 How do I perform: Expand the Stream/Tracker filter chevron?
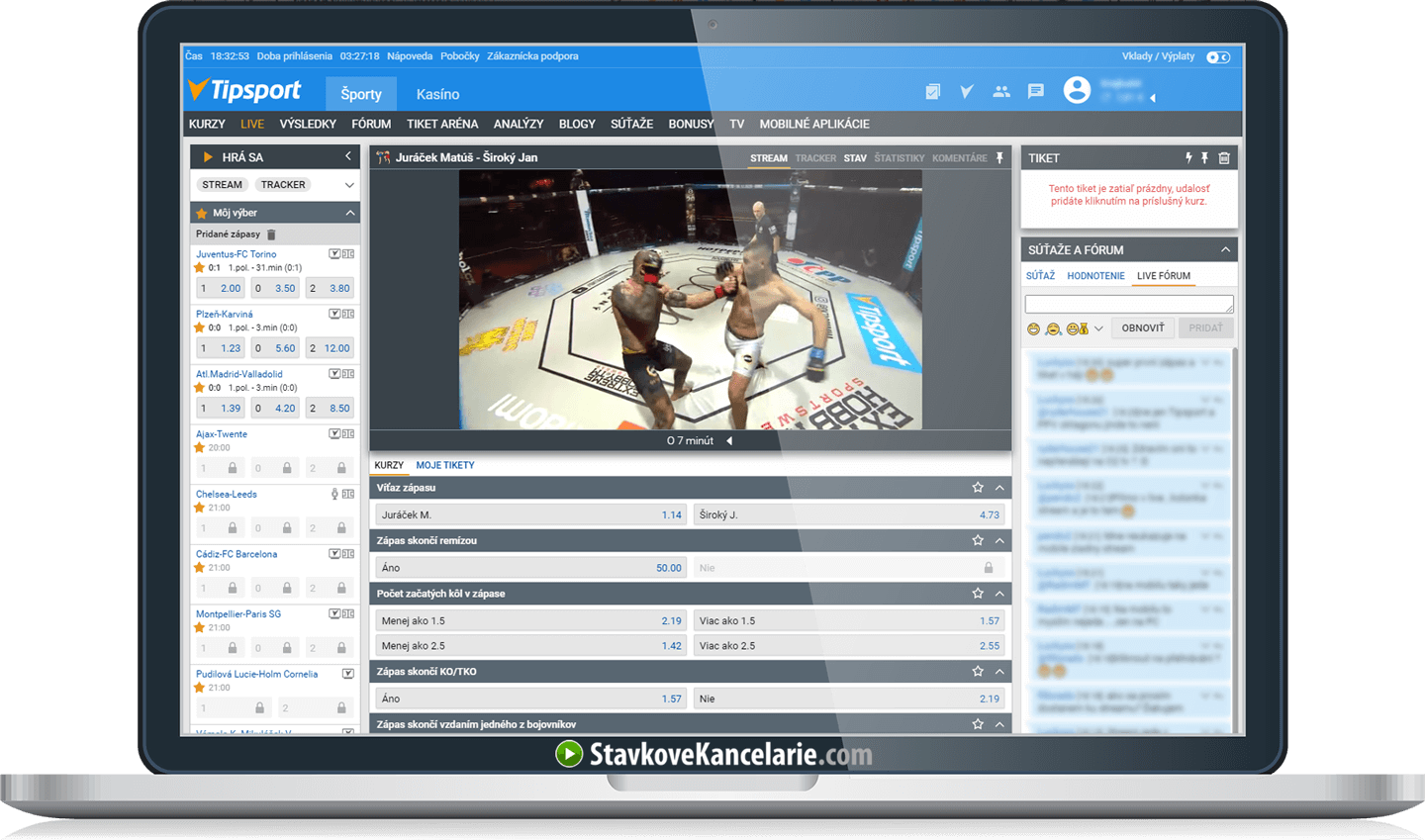(349, 185)
